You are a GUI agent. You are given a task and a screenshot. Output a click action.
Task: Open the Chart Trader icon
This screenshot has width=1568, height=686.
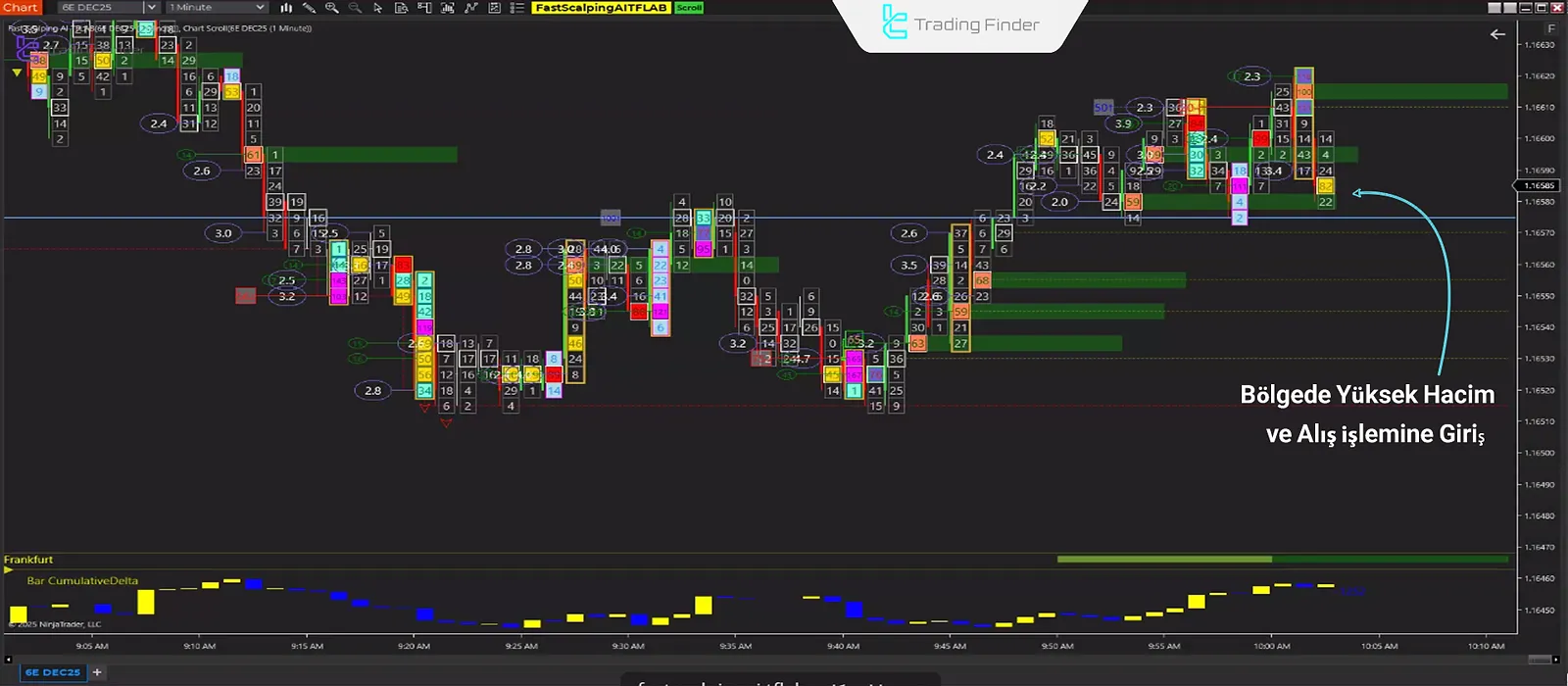424,8
